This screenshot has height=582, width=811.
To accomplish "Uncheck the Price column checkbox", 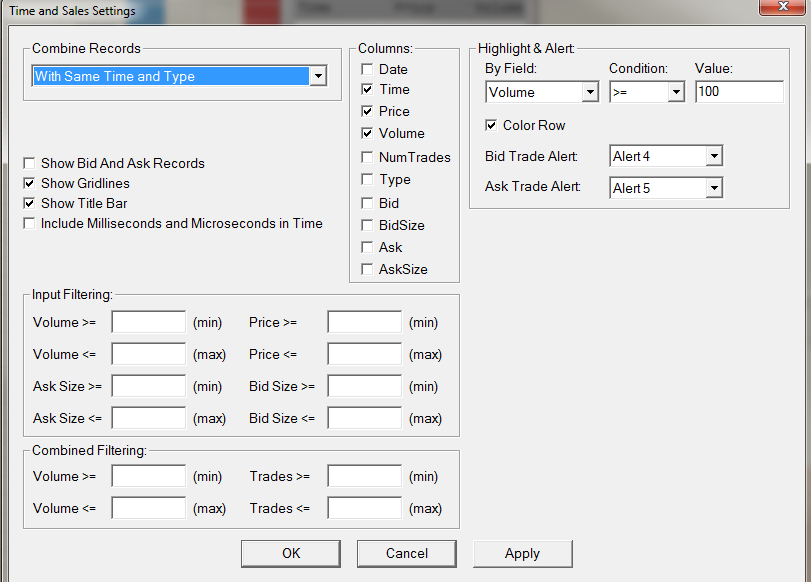I will tap(367, 111).
